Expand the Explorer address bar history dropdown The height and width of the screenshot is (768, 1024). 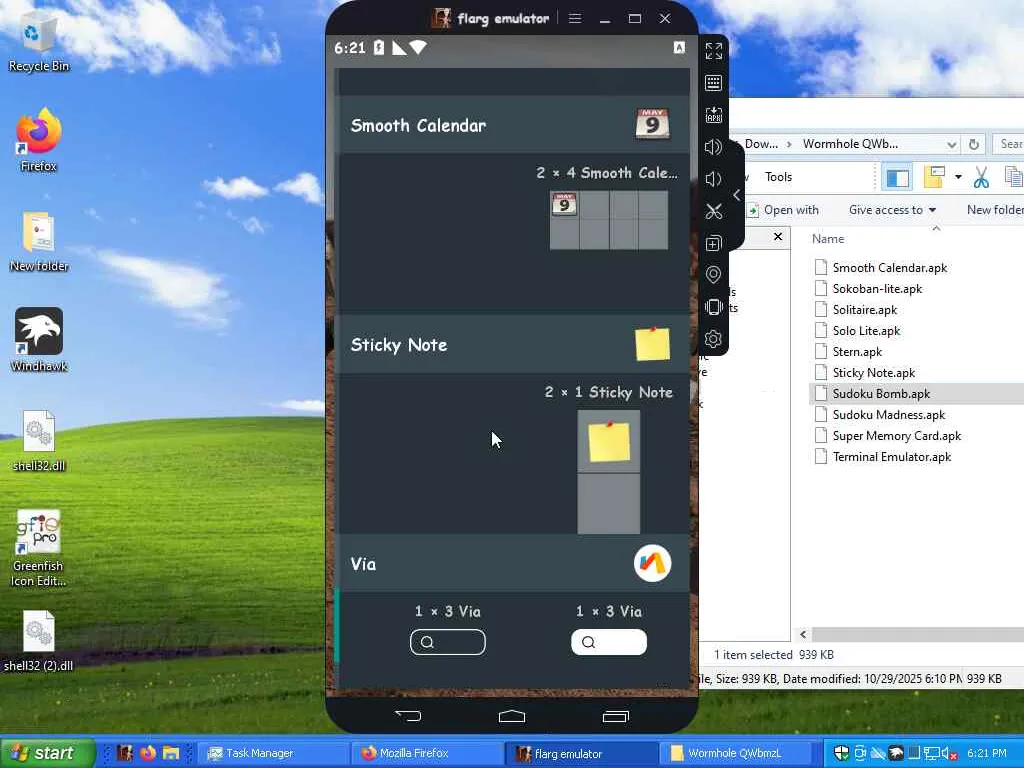click(x=952, y=144)
